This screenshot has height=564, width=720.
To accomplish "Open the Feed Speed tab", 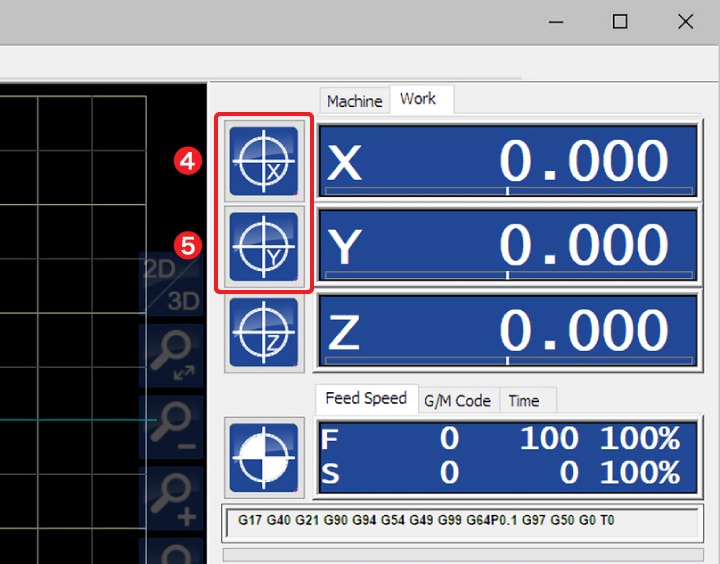I will (366, 398).
